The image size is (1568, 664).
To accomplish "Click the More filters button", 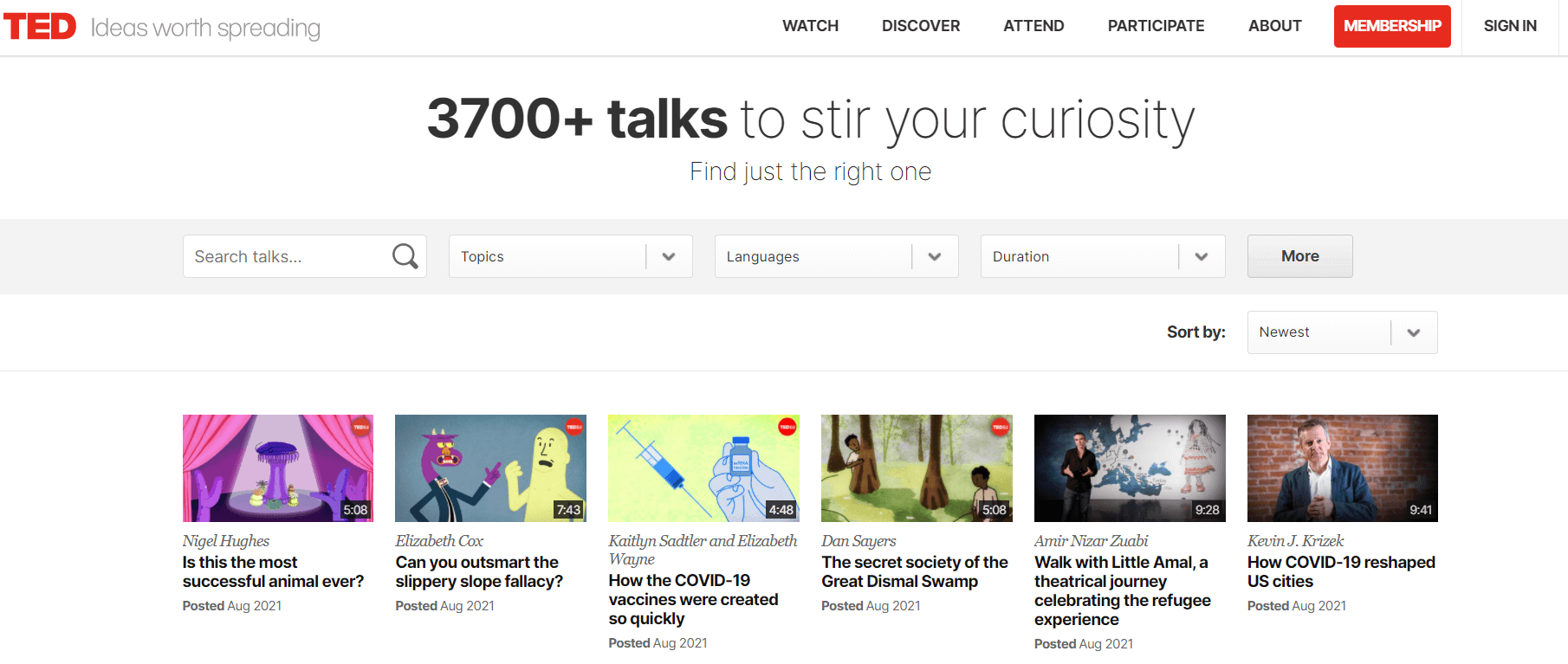I will (x=1299, y=256).
